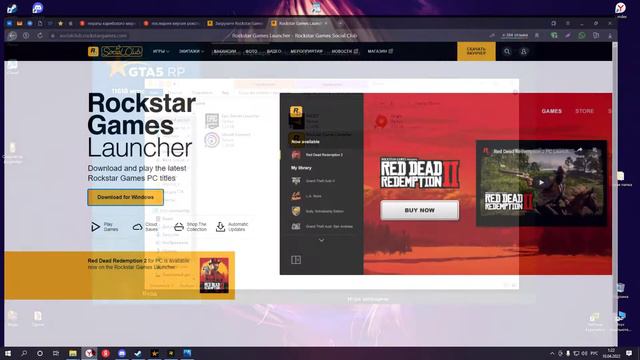Click the WhatsApp icon in browser toolbar
Image resolution: width=640 pixels, height=360 pixels.
click(x=582, y=36)
